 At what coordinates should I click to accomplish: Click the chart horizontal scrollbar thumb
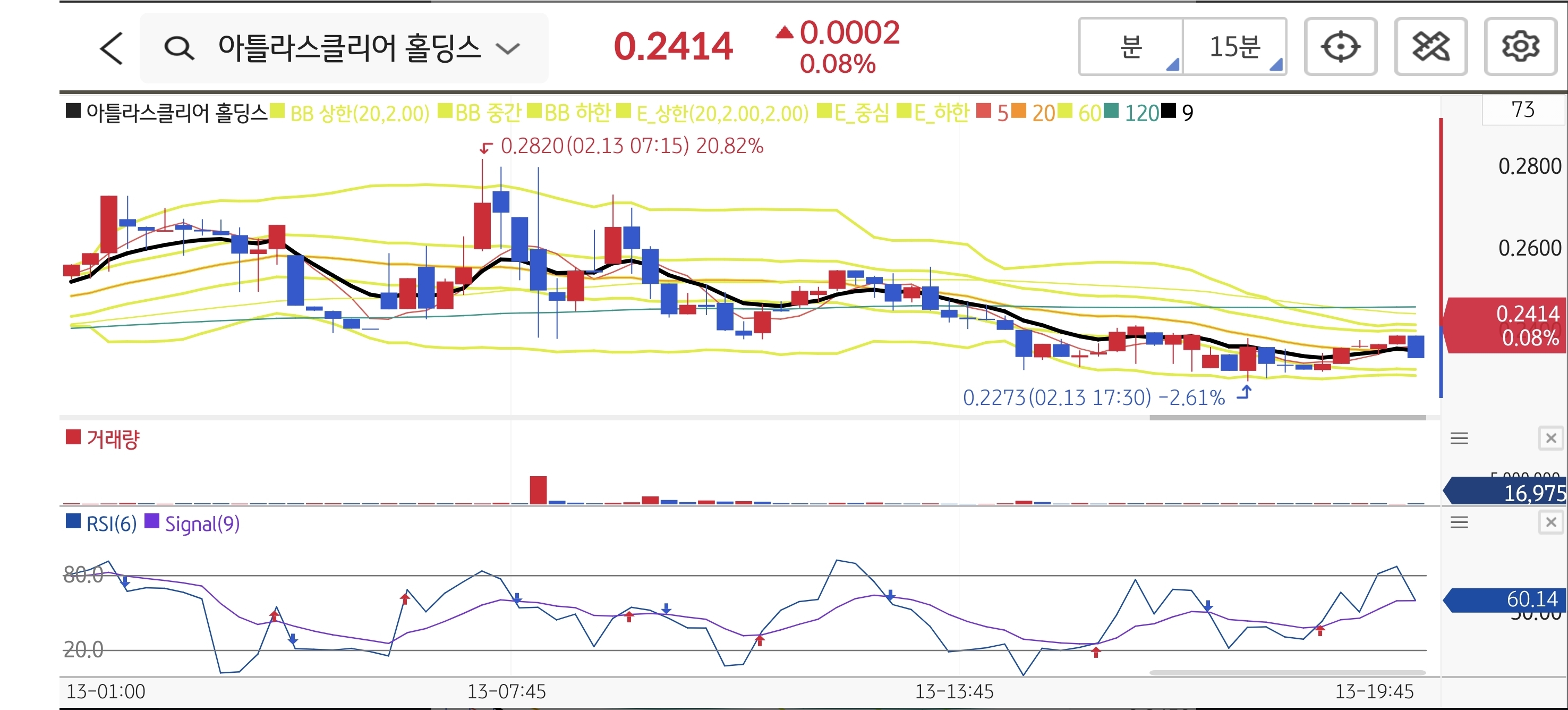[1287, 418]
